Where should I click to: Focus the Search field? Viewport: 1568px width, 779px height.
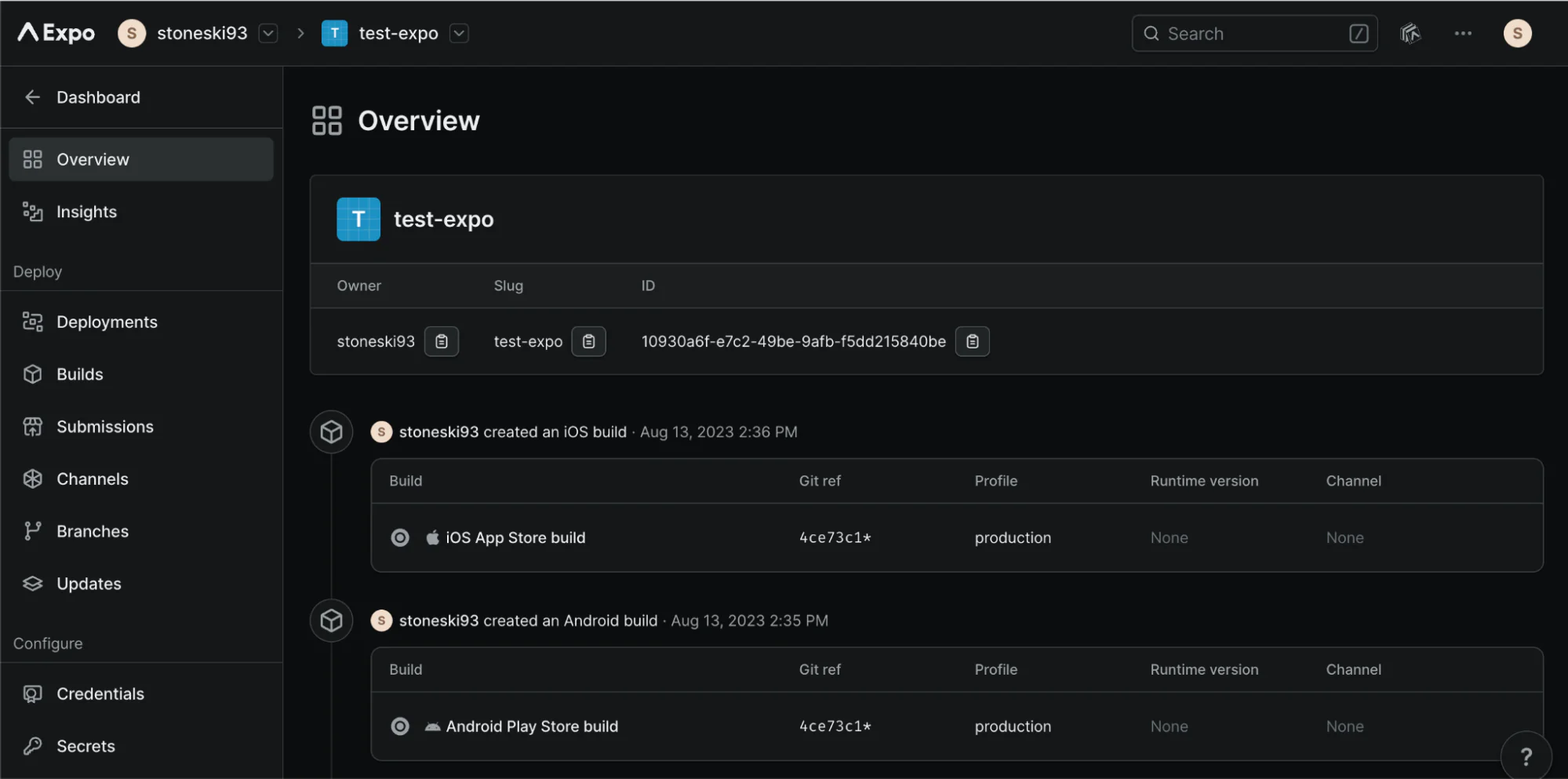tap(1254, 33)
